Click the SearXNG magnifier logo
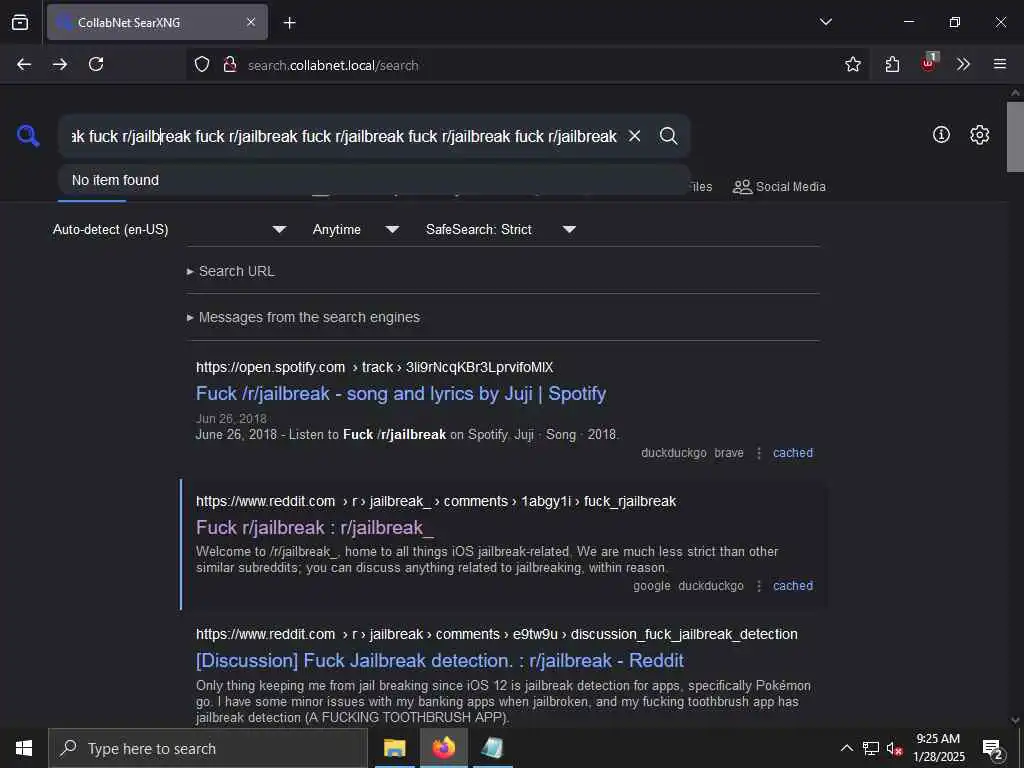This screenshot has height=768, width=1024. 28,136
